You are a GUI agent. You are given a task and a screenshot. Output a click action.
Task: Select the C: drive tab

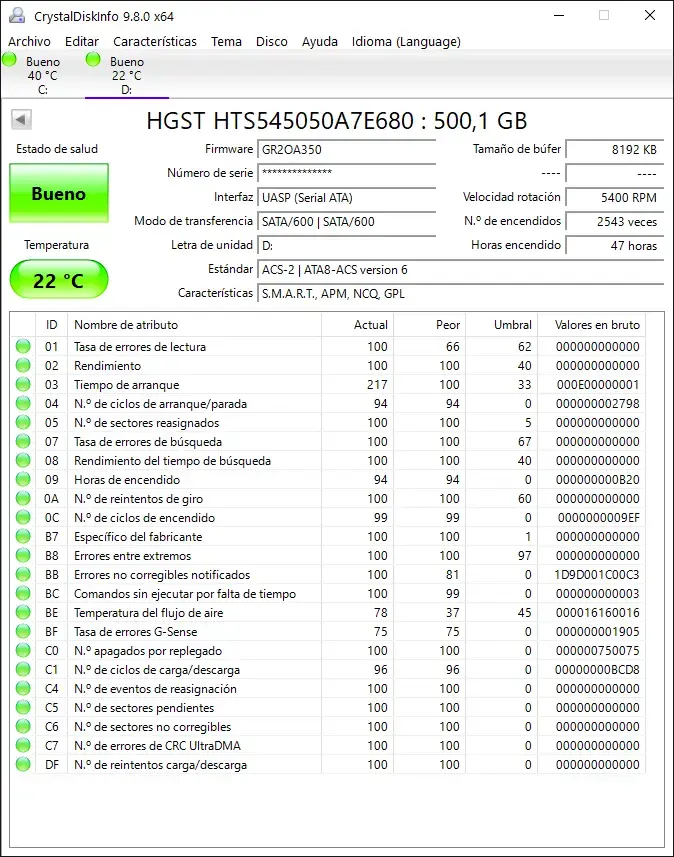click(x=43, y=75)
